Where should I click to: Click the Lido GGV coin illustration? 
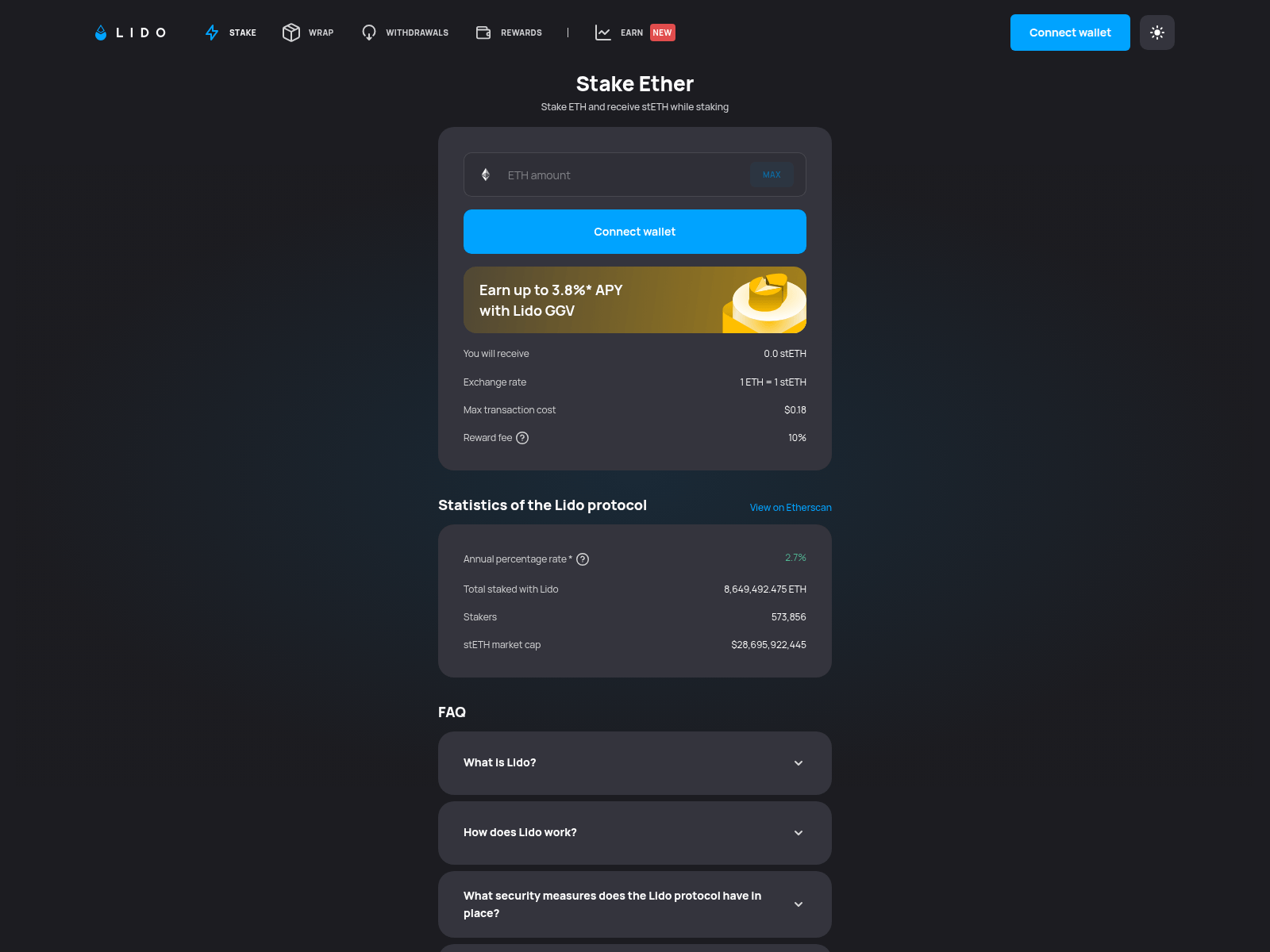click(x=764, y=301)
